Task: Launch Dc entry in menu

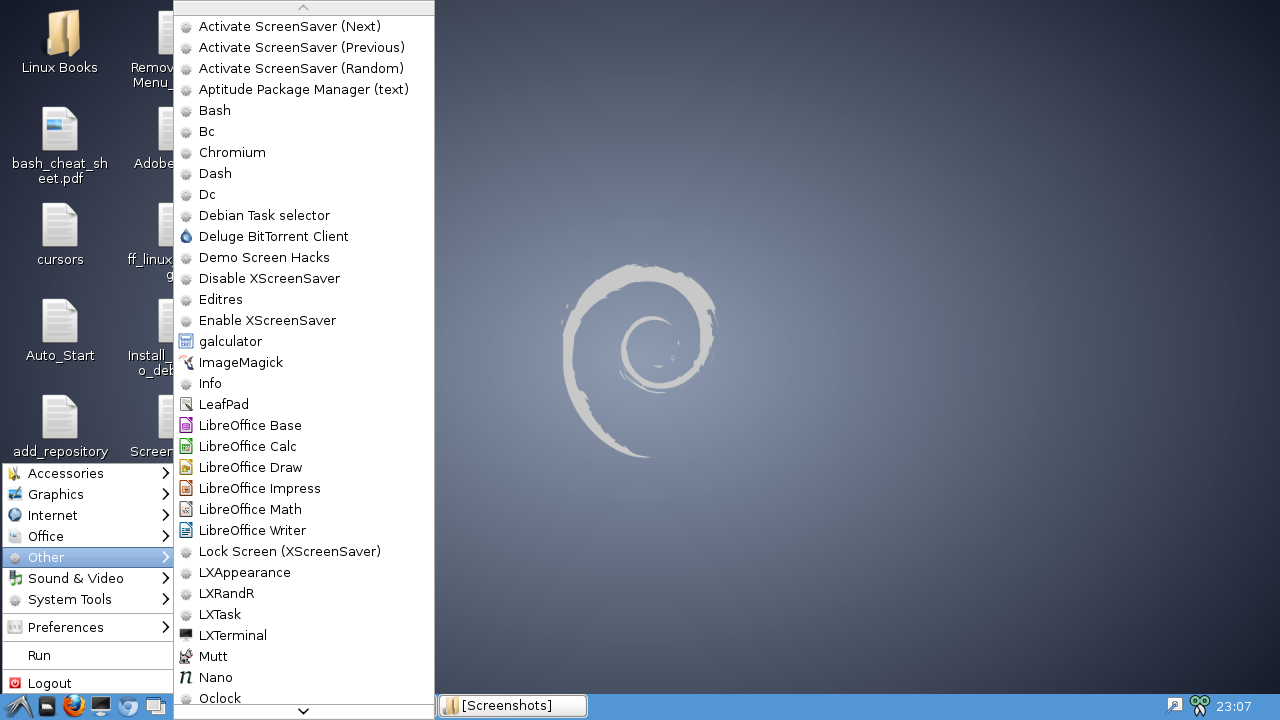Action: click(x=304, y=195)
